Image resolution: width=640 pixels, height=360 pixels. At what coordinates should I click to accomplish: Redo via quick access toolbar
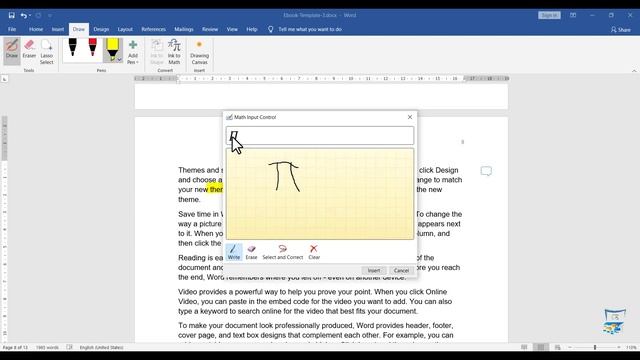coord(38,16)
